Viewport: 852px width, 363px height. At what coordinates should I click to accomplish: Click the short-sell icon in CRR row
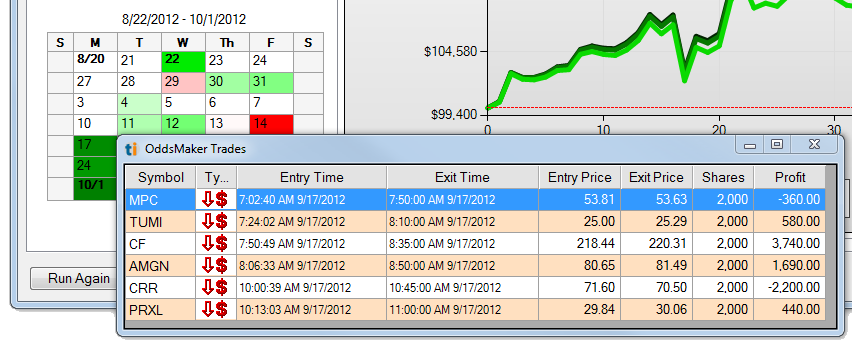point(215,287)
